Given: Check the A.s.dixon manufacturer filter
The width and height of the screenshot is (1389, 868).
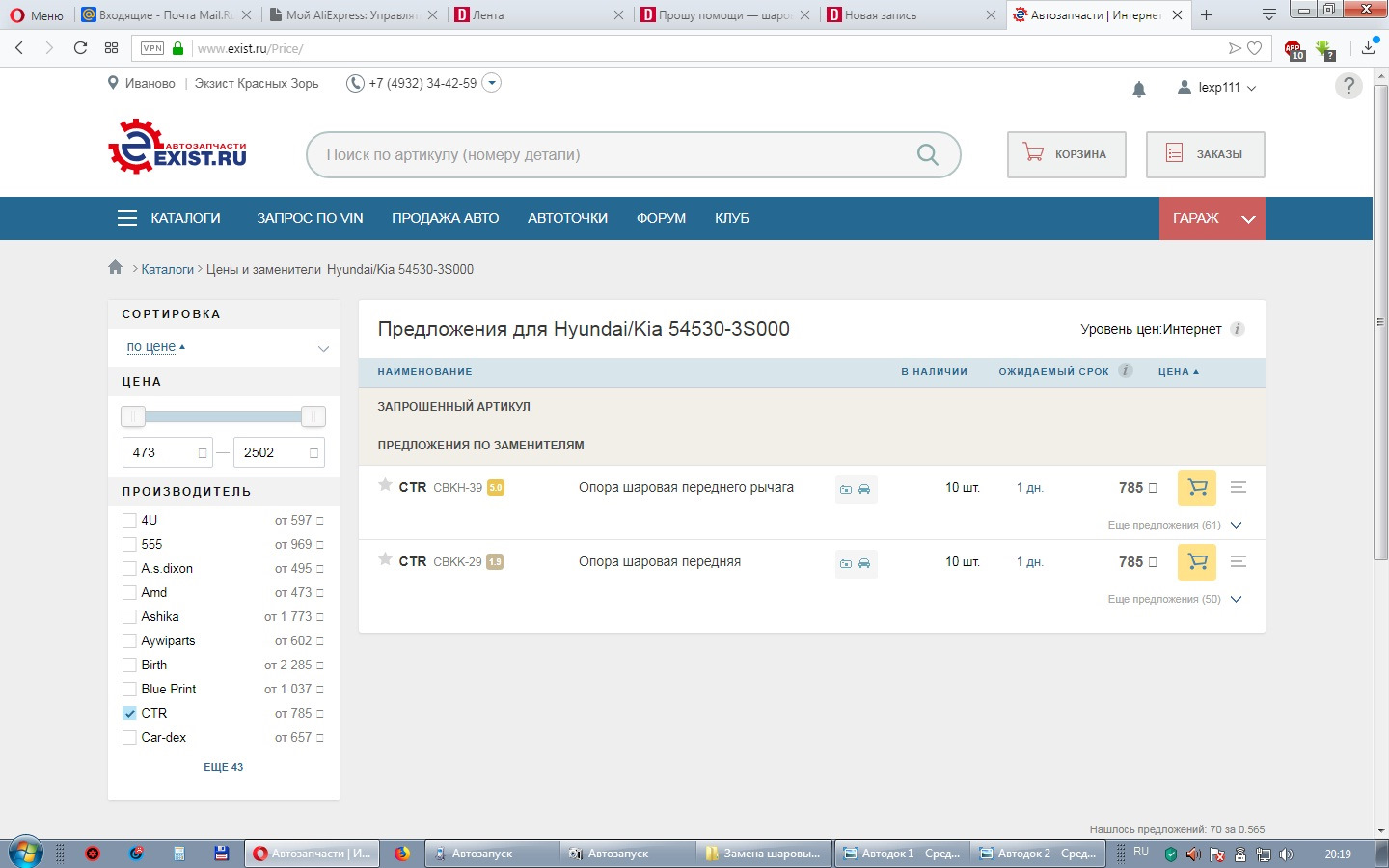Looking at the screenshot, I should [129, 568].
